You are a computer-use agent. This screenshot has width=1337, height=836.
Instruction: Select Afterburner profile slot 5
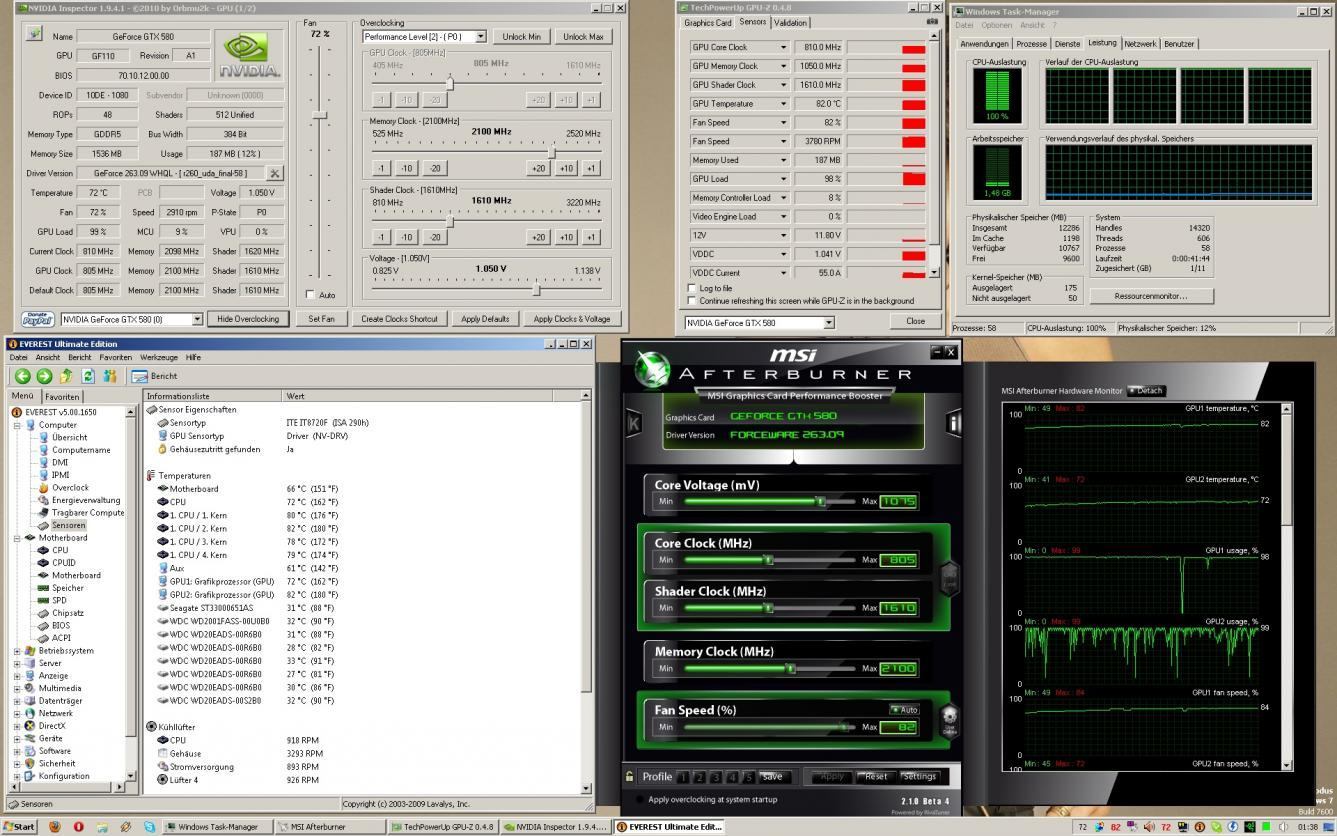point(747,777)
